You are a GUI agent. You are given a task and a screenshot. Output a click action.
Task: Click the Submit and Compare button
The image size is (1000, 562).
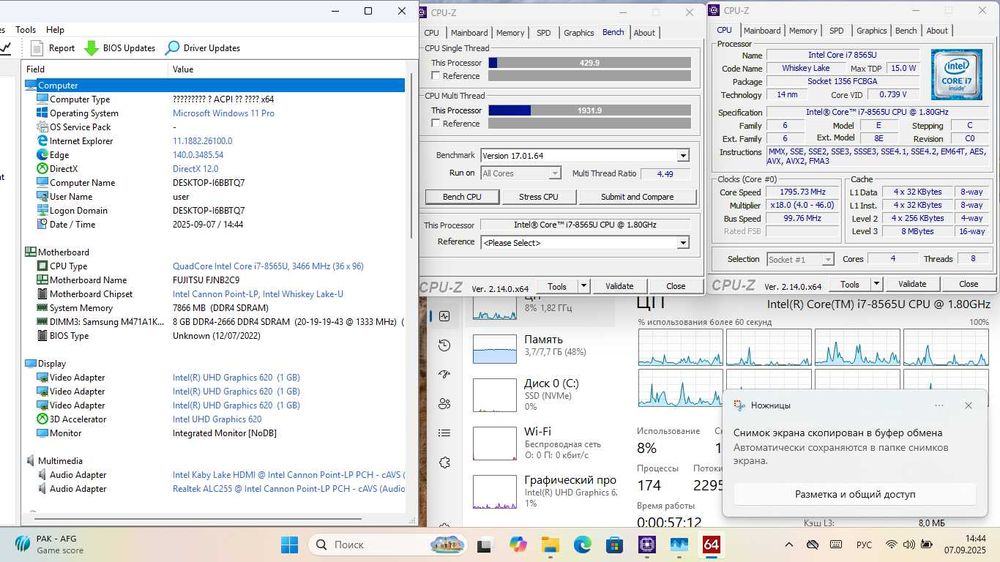(637, 196)
